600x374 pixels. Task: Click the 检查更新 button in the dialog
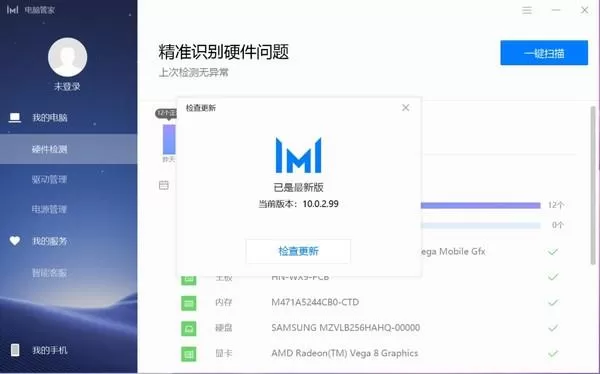tap(298, 251)
